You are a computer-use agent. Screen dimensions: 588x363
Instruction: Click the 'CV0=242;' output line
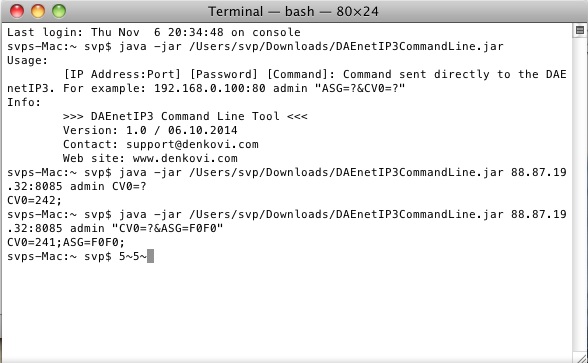tap(34, 200)
